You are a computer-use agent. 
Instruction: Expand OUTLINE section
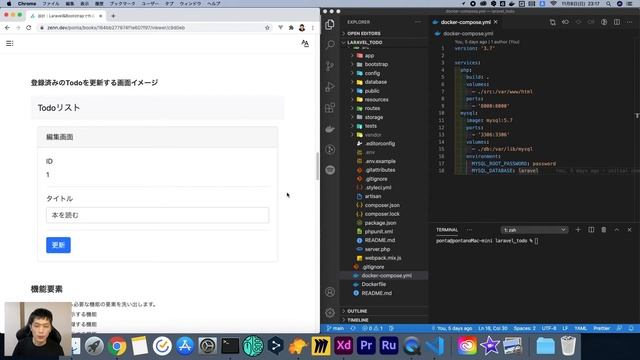(357, 311)
